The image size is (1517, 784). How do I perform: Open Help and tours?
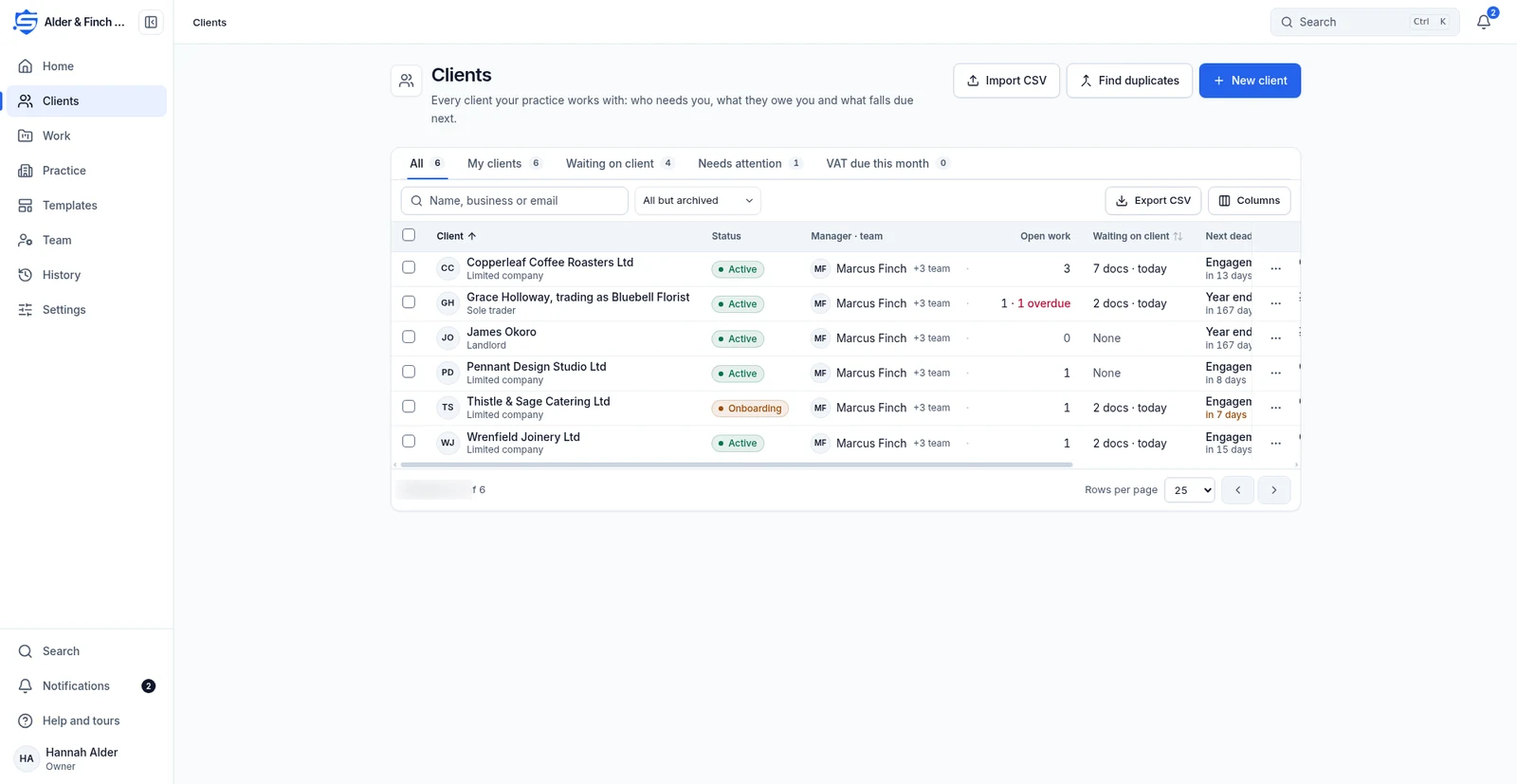pyautogui.click(x=86, y=720)
